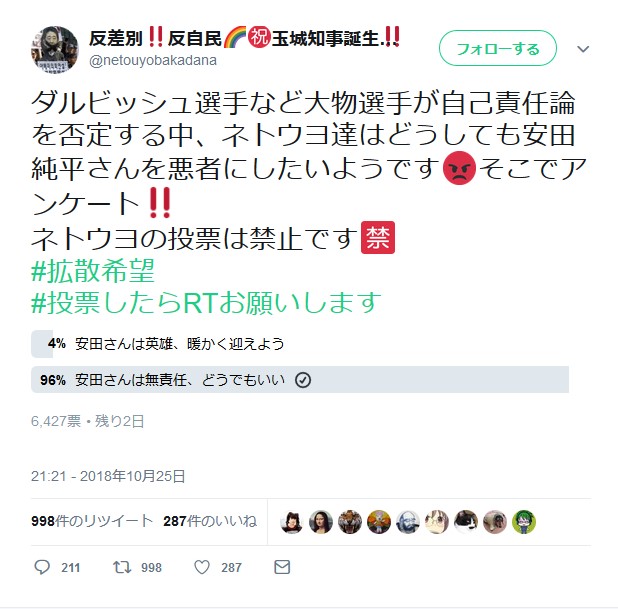Image resolution: width=618 pixels, height=609 pixels.
Task: Click the Mona Lisa liker avatar
Action: tap(321, 522)
